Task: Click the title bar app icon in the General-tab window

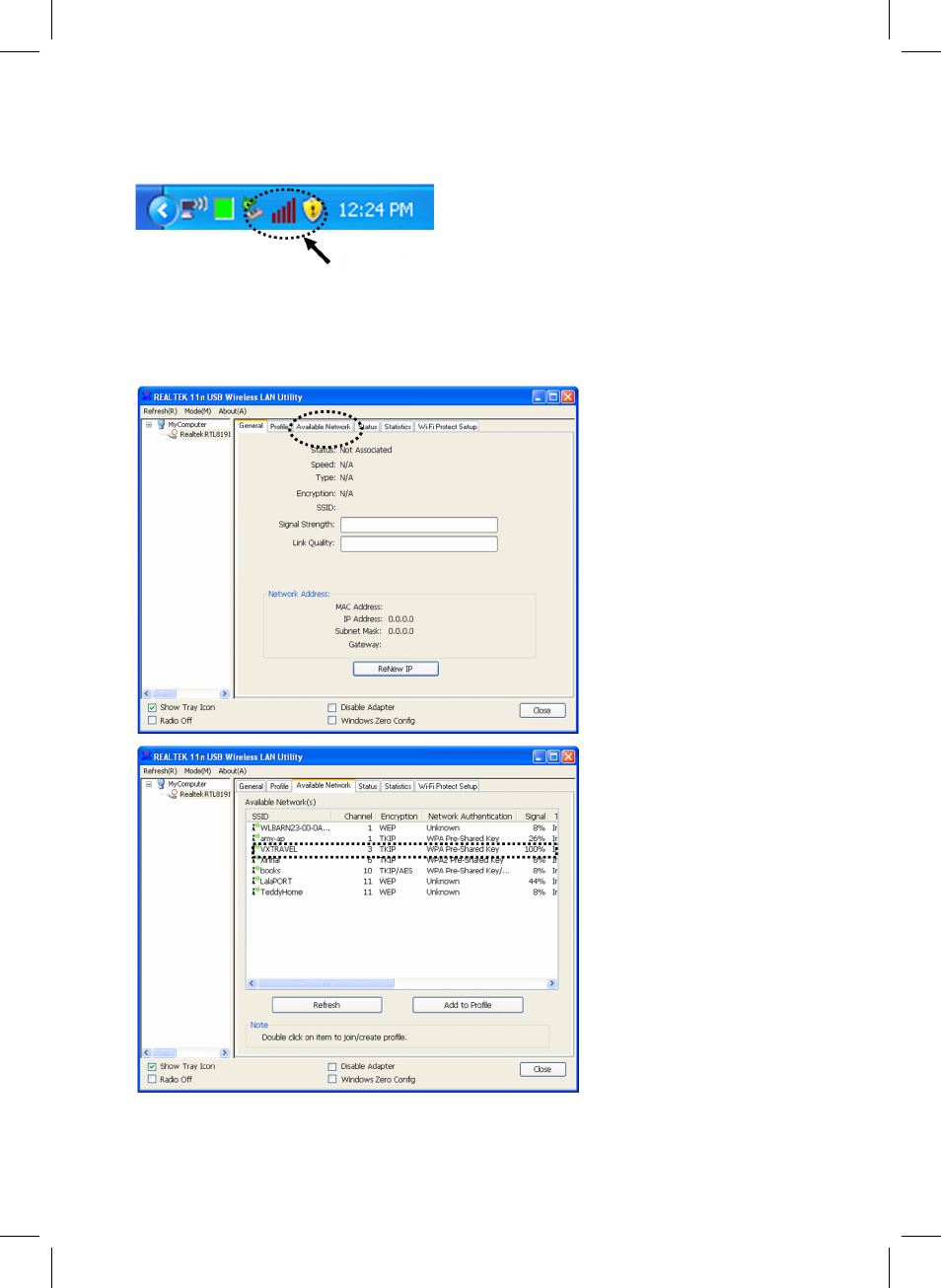Action: click(x=146, y=396)
